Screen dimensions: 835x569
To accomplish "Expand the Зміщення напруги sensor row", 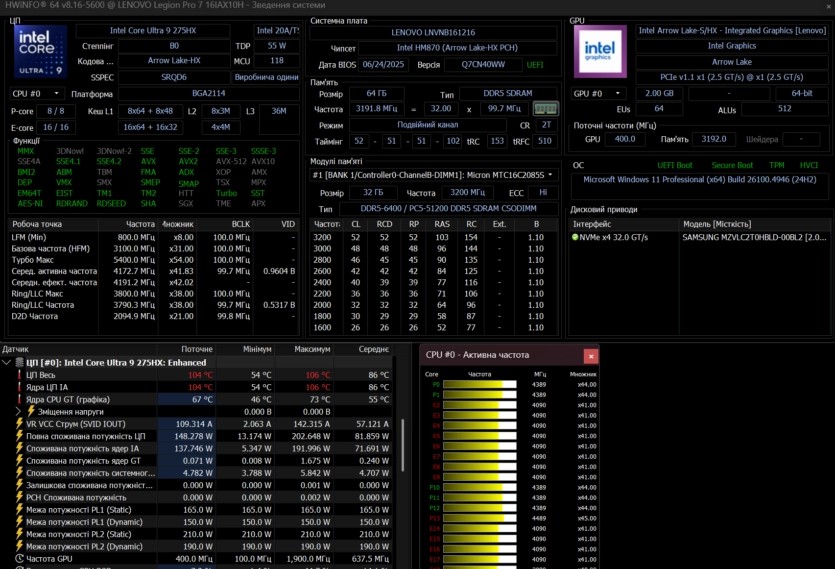I will pos(18,411).
